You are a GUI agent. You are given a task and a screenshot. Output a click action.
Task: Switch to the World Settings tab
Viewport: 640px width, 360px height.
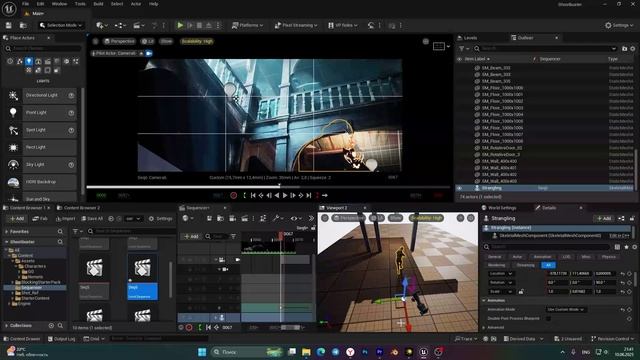[x=501, y=208]
